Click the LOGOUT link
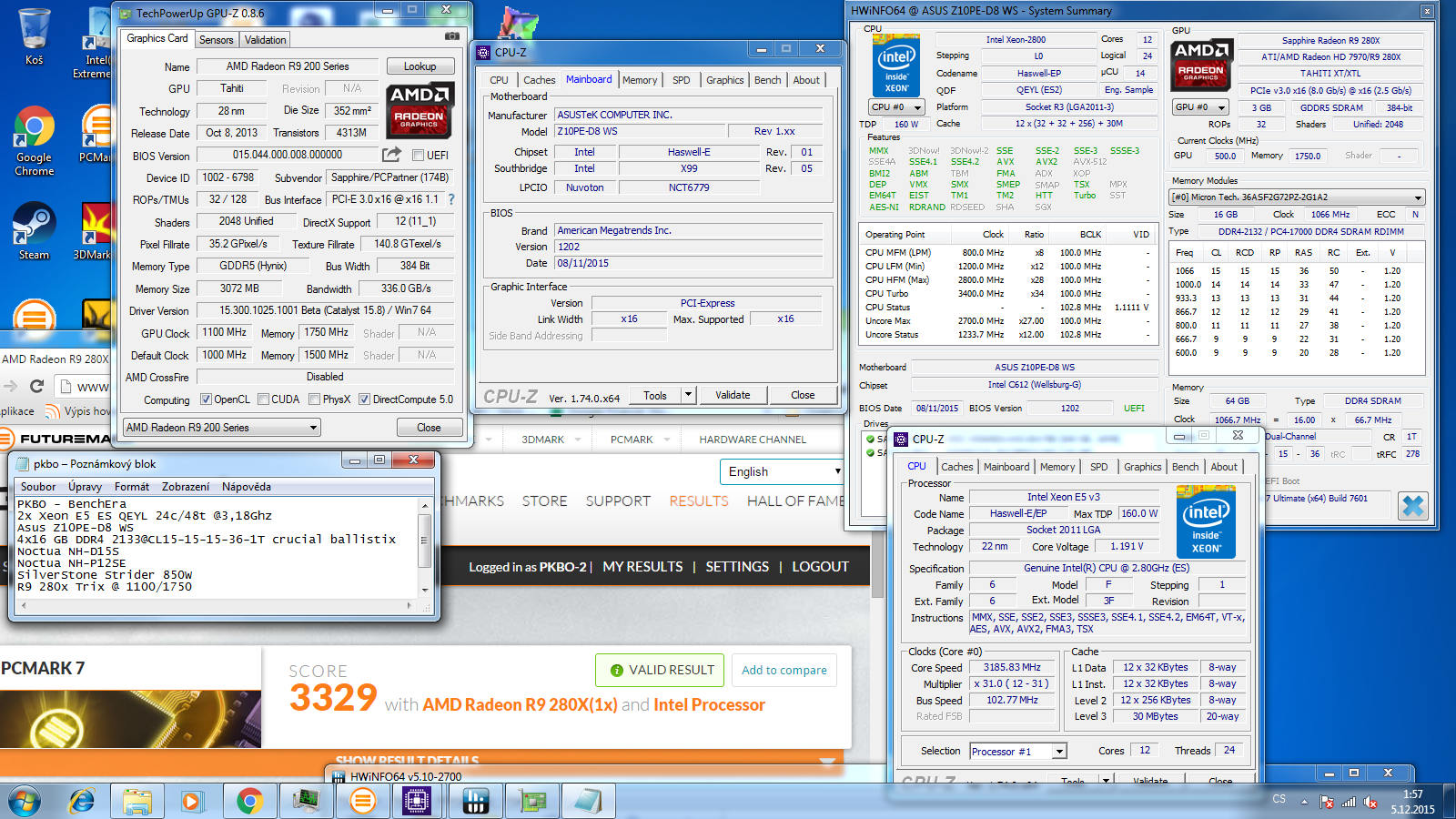 820,566
